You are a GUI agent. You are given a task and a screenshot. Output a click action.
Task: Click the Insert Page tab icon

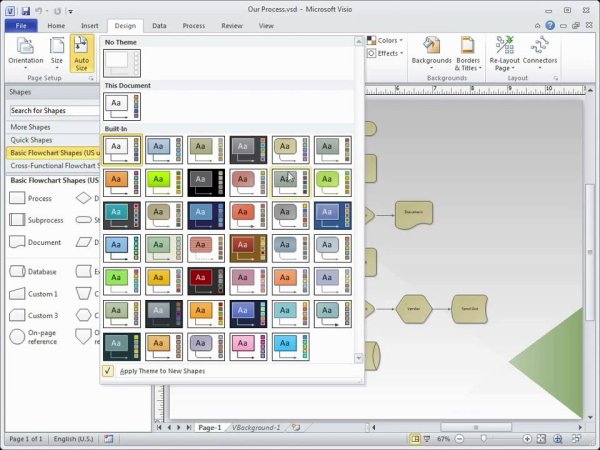[296, 427]
